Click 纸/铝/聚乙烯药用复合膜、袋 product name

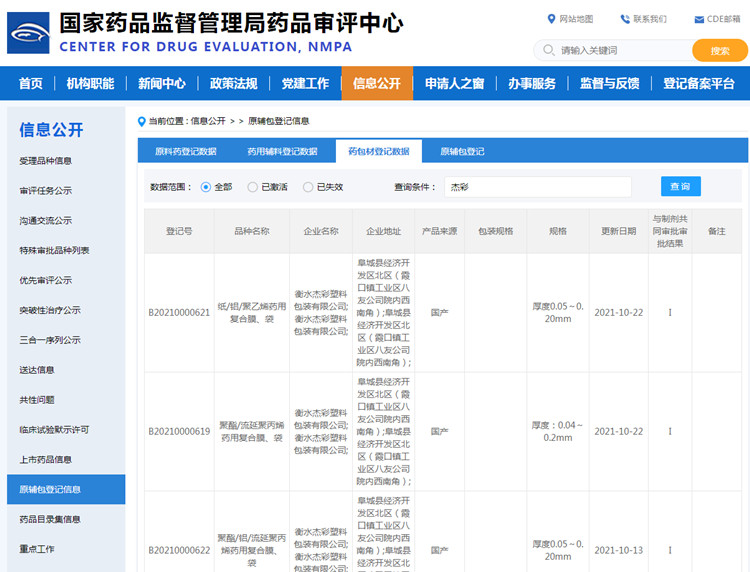(x=252, y=313)
